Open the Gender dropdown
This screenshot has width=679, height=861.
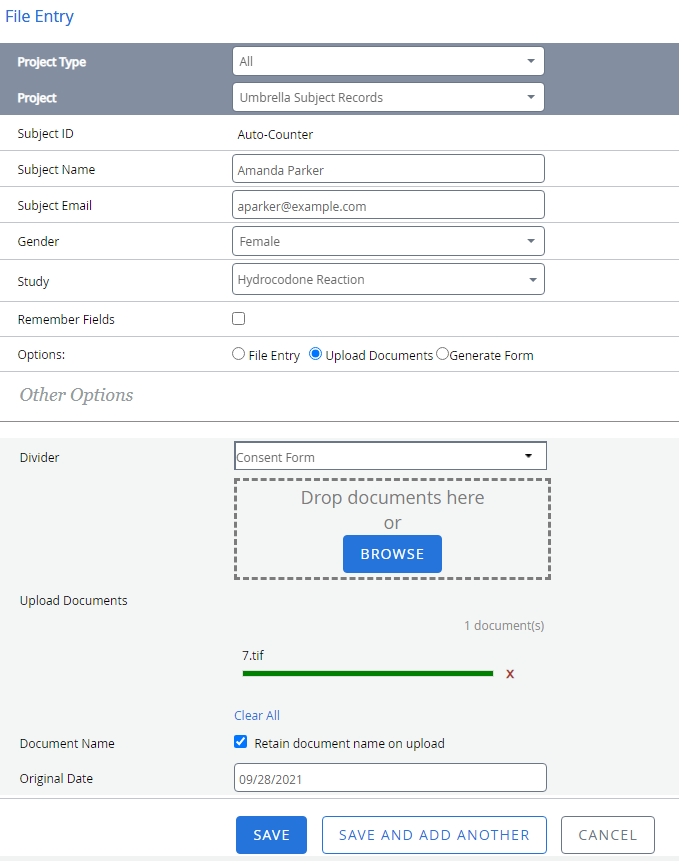tap(388, 241)
